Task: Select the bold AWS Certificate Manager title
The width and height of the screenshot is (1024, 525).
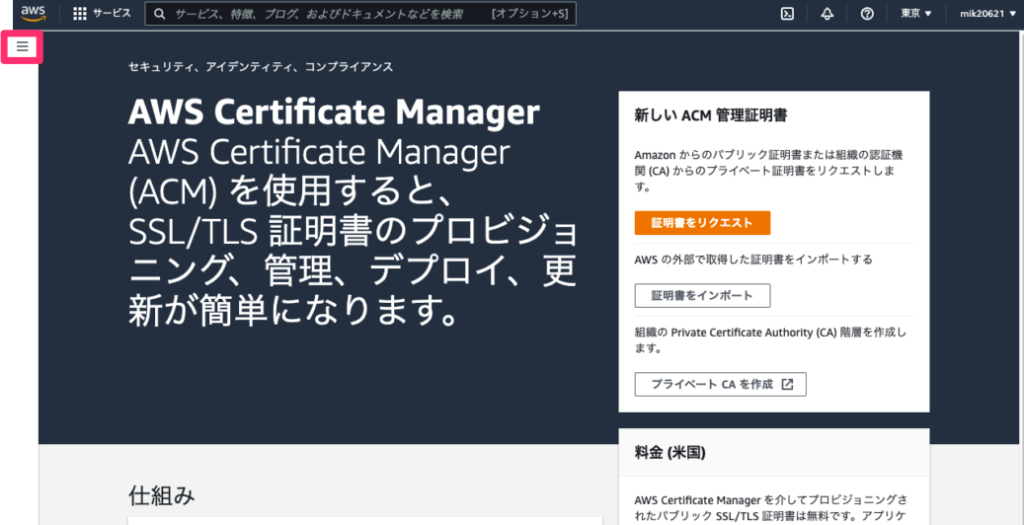Action: (x=334, y=112)
